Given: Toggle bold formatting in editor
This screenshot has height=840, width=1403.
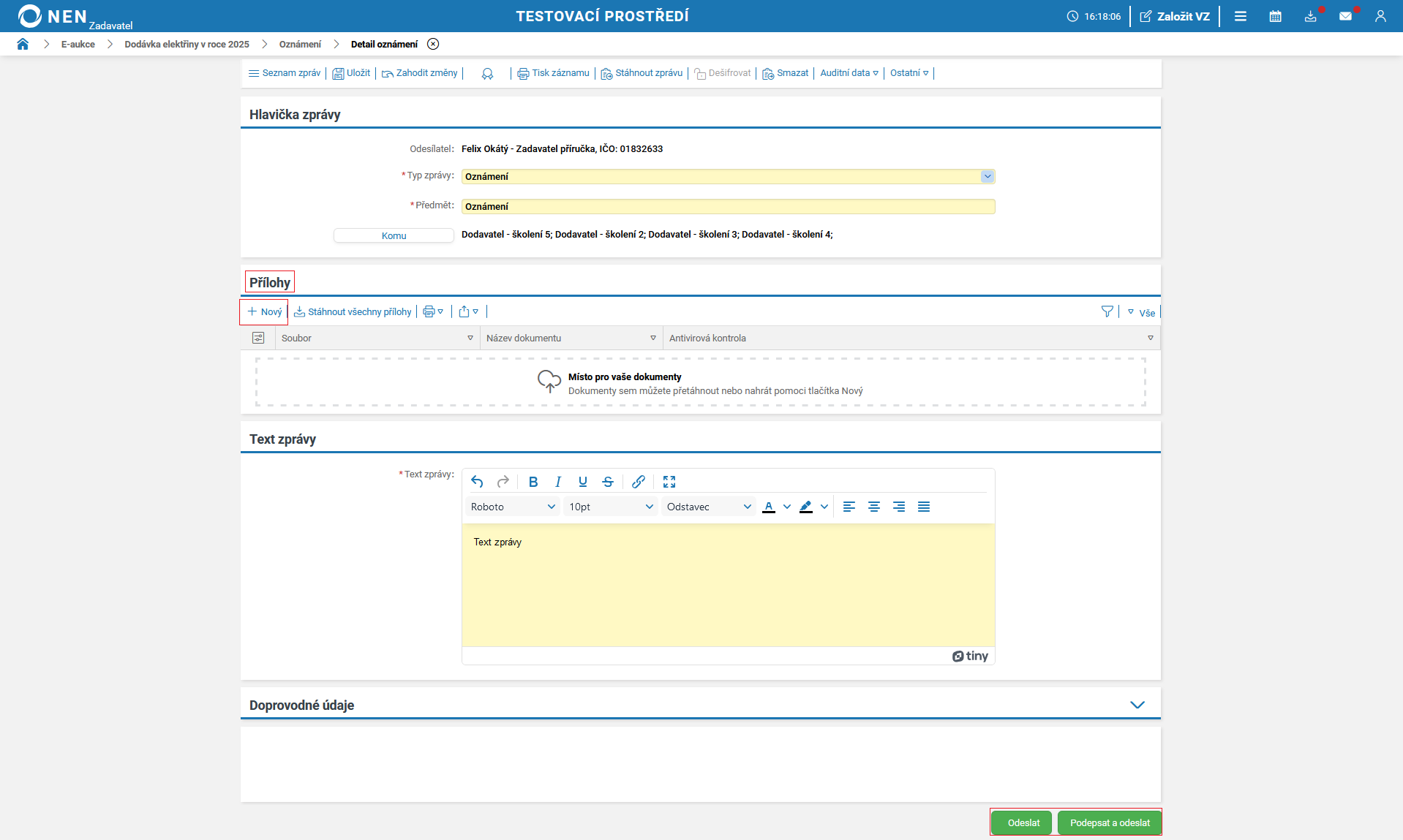Looking at the screenshot, I should (x=533, y=482).
